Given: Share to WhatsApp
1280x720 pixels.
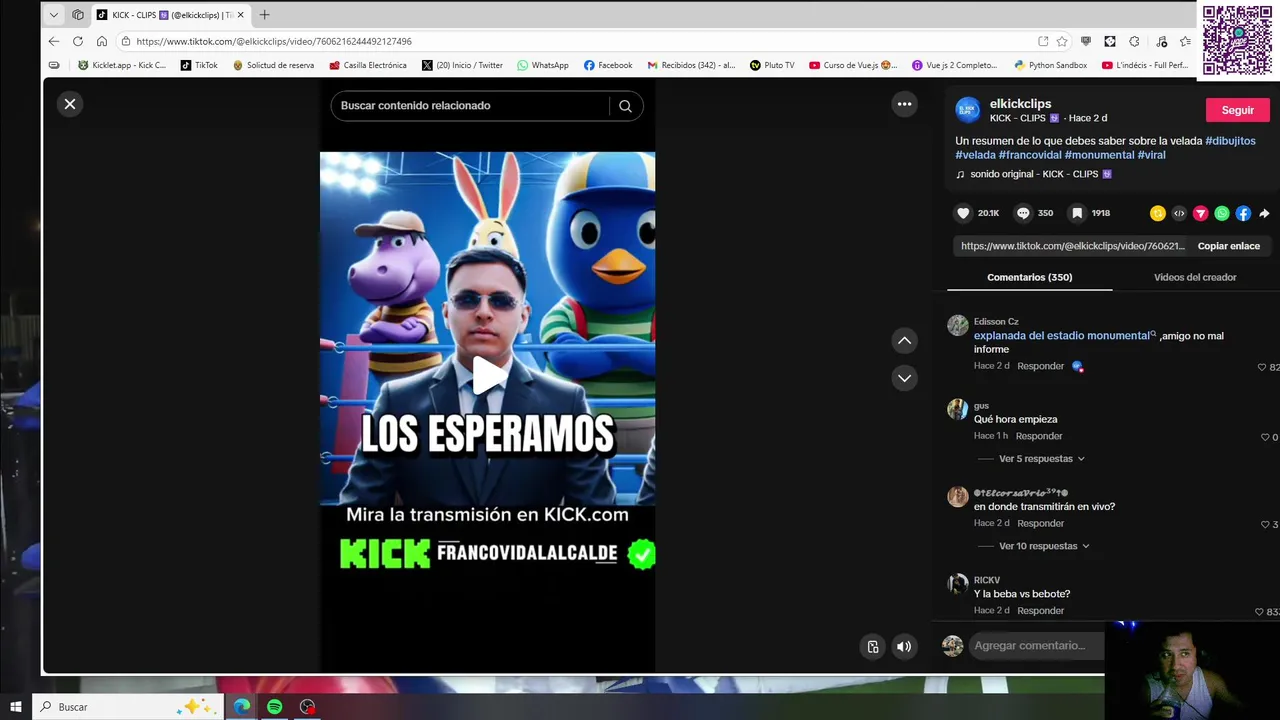Looking at the screenshot, I should 1222,213.
